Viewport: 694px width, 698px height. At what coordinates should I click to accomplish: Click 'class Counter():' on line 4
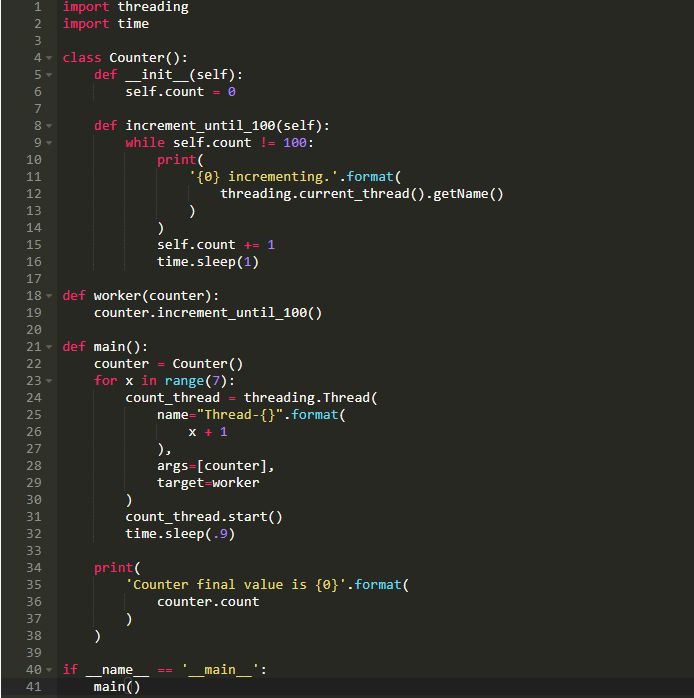125,58
